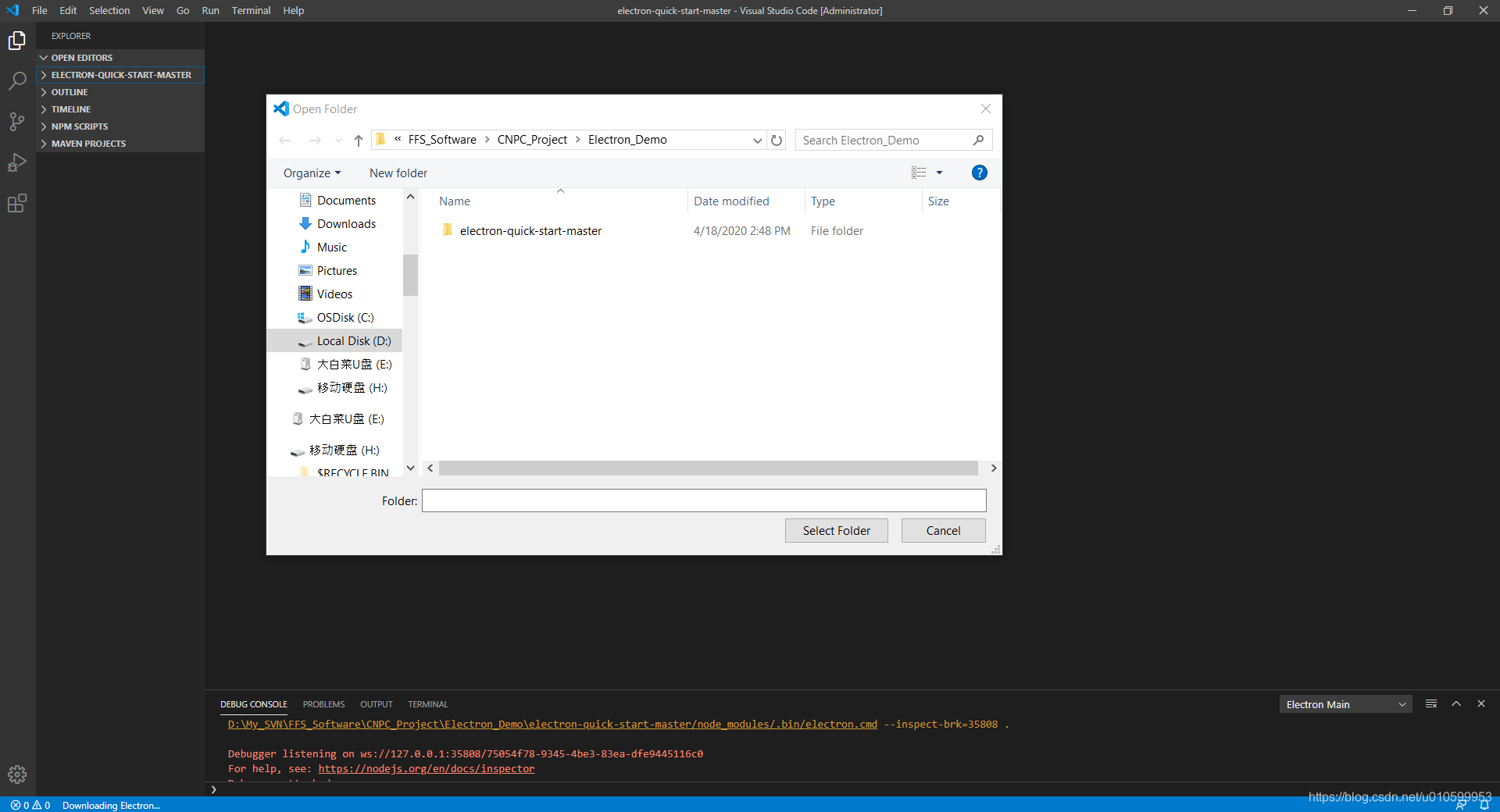Close the bottom debug panel
Screen dimensions: 1500x812
pyautogui.click(x=1481, y=704)
